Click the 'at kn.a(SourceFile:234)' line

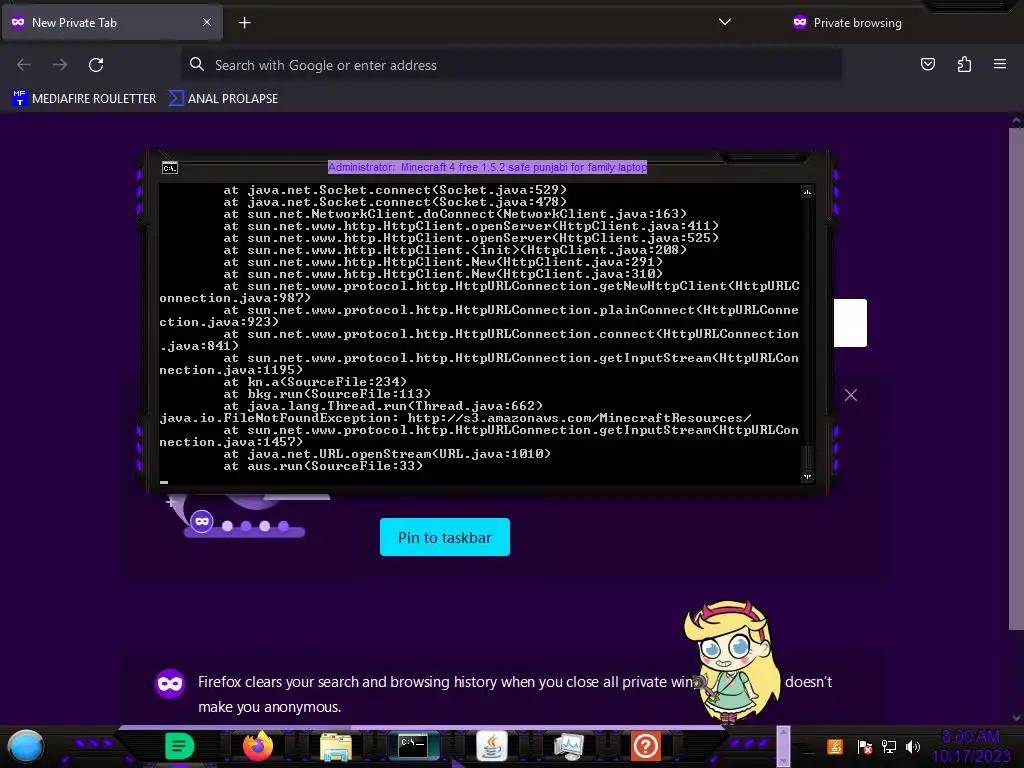click(x=315, y=382)
